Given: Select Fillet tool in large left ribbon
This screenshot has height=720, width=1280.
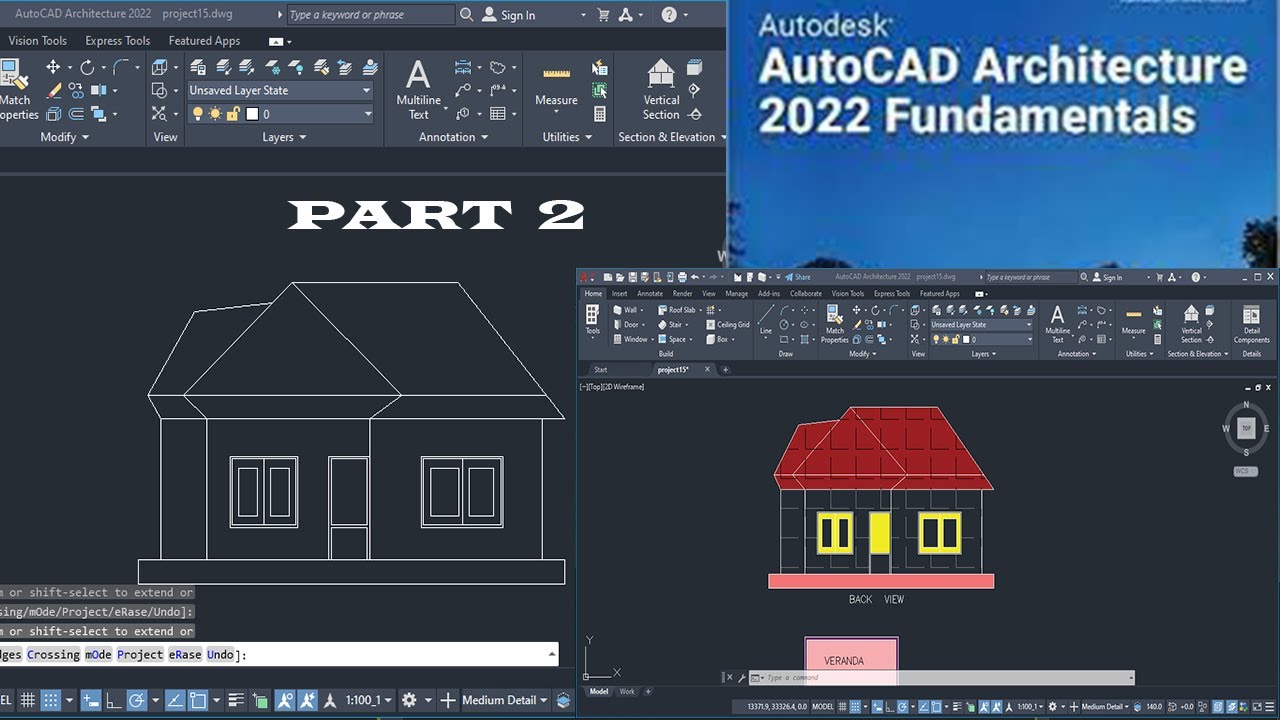Looking at the screenshot, I should [x=121, y=68].
